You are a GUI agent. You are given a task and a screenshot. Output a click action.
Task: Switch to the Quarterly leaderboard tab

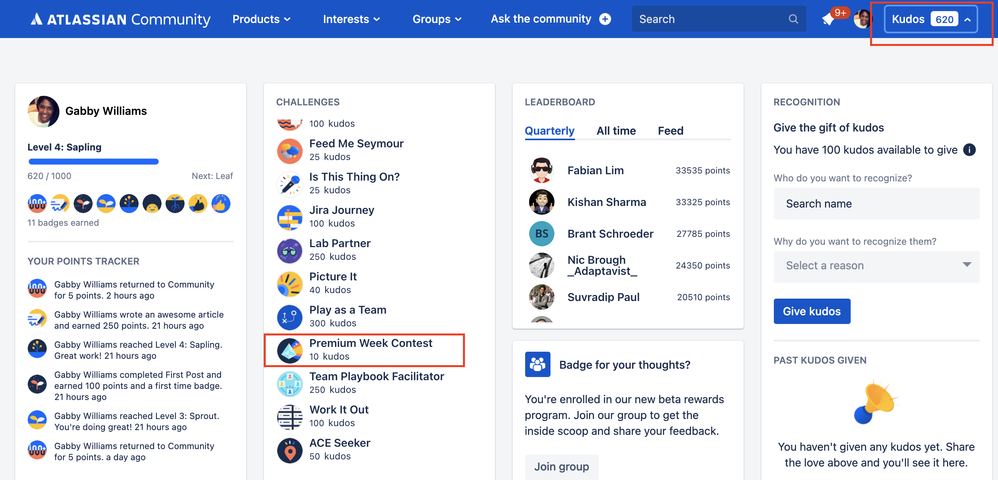(549, 131)
